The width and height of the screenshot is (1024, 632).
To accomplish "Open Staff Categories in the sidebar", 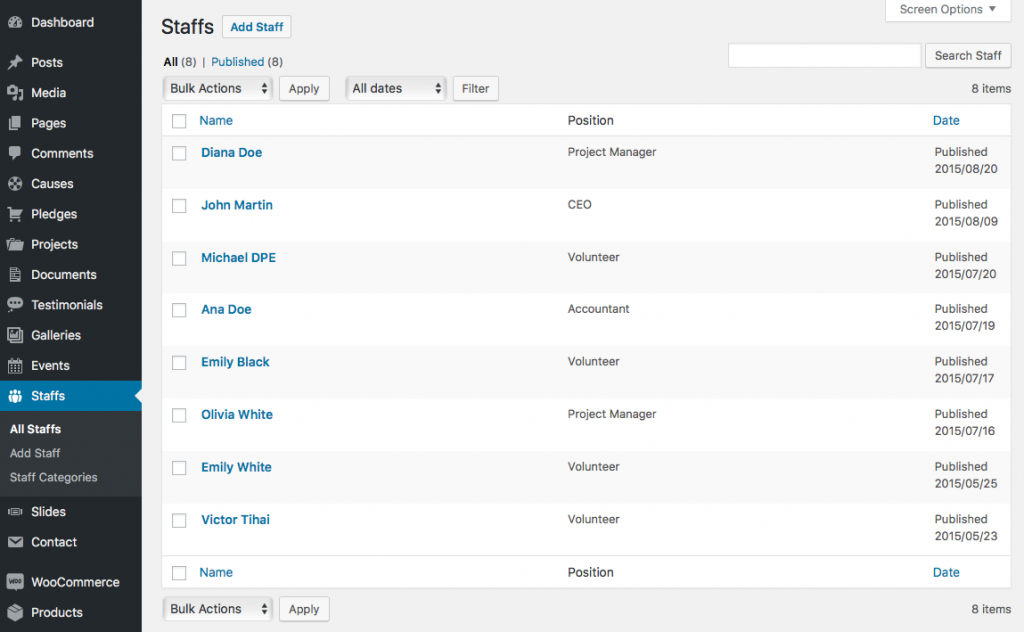I will click(x=52, y=477).
